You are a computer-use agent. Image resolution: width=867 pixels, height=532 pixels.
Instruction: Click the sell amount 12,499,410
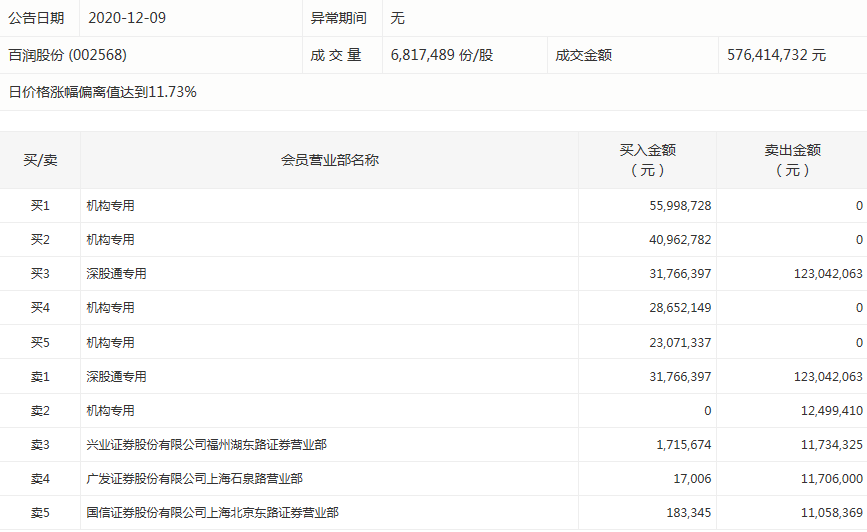pyautogui.click(x=827, y=411)
